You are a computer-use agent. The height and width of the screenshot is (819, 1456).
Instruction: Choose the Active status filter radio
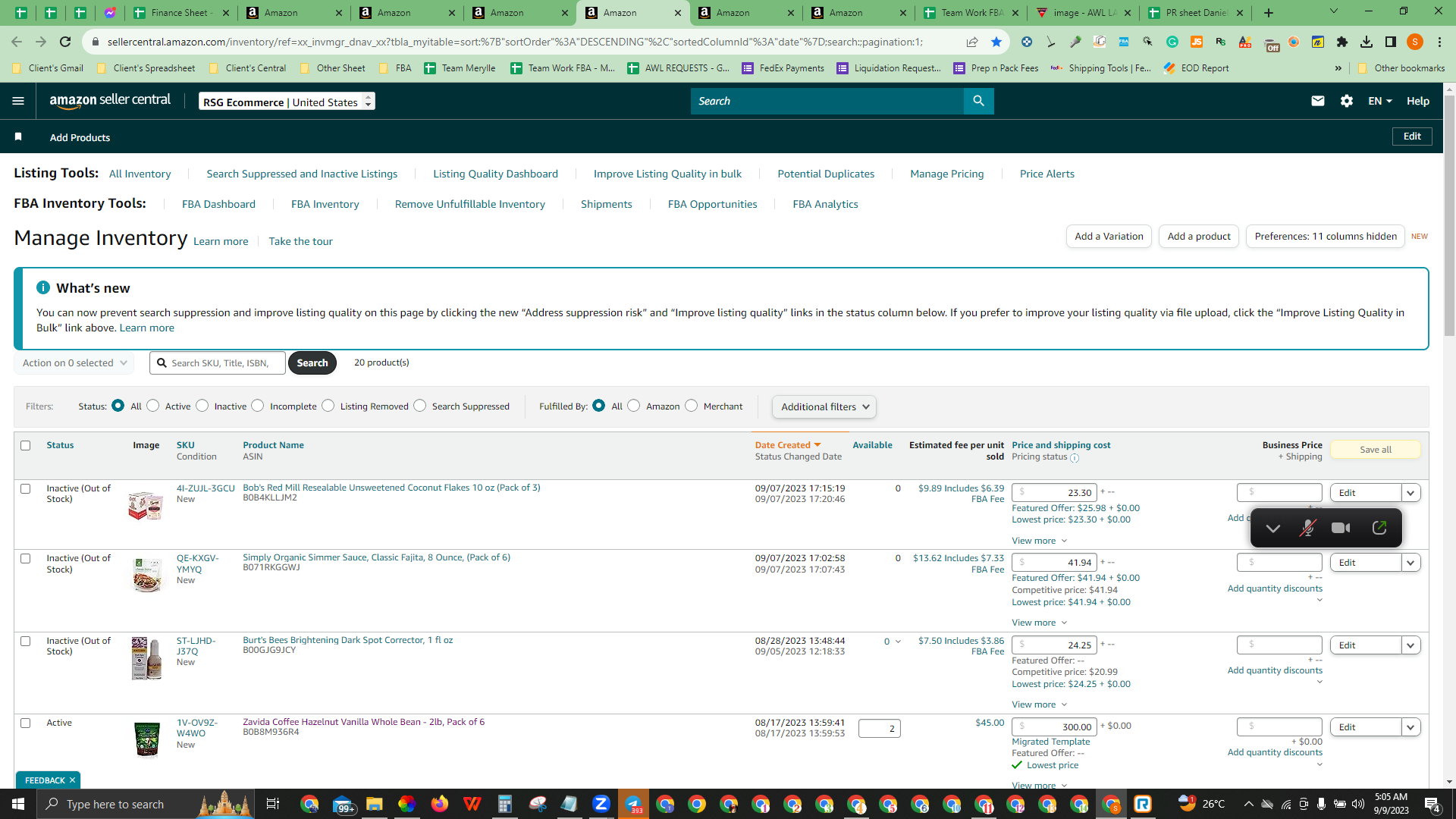coord(153,406)
